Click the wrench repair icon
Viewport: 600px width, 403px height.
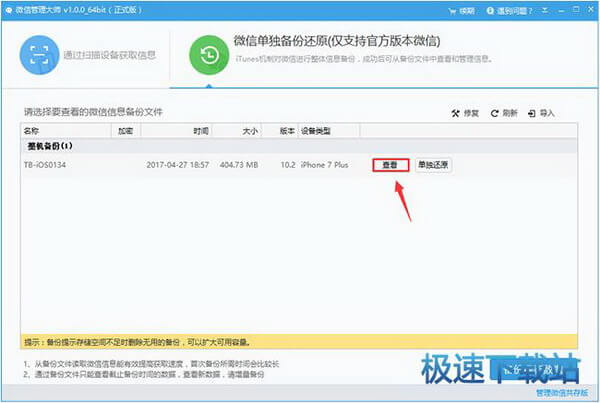tap(455, 113)
